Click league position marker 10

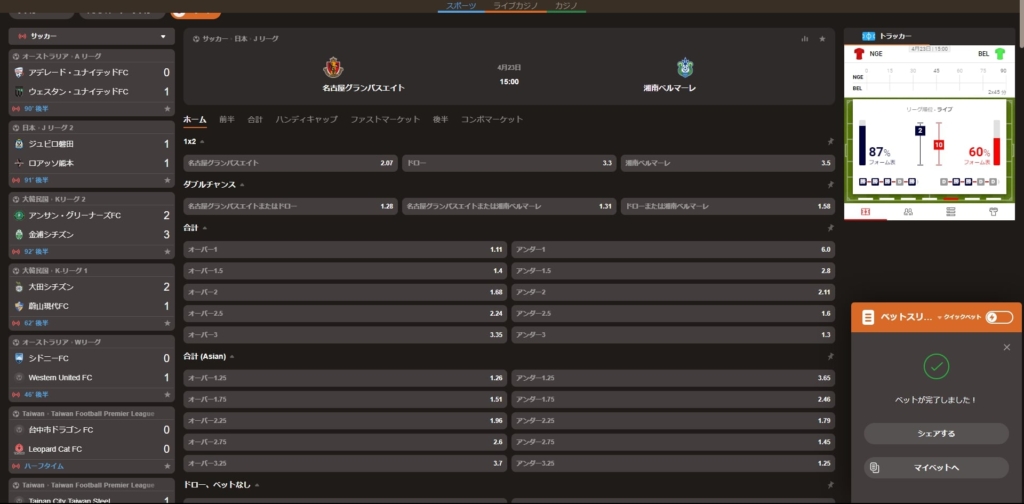[x=938, y=144]
